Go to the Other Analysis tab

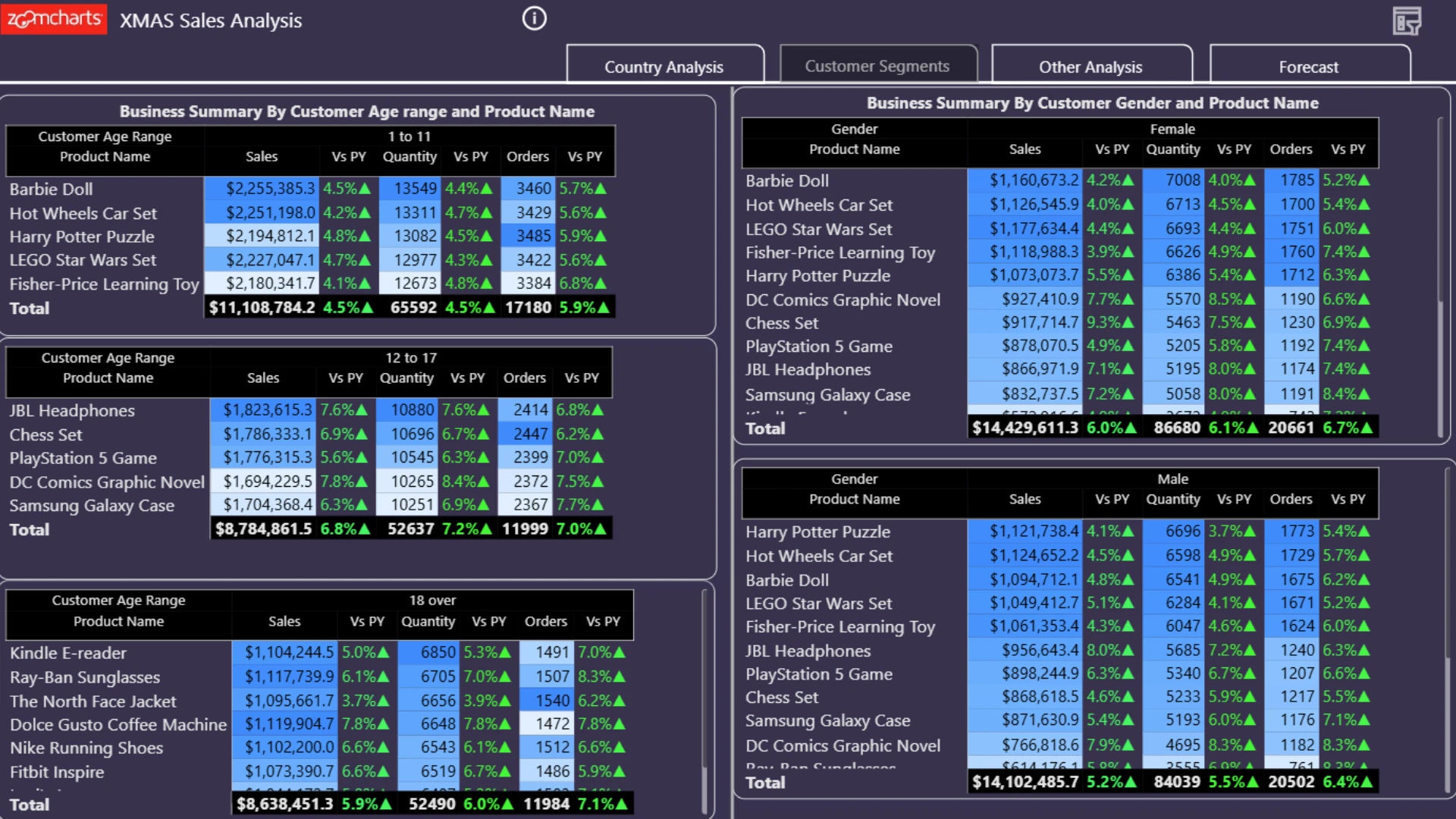[x=1090, y=67]
